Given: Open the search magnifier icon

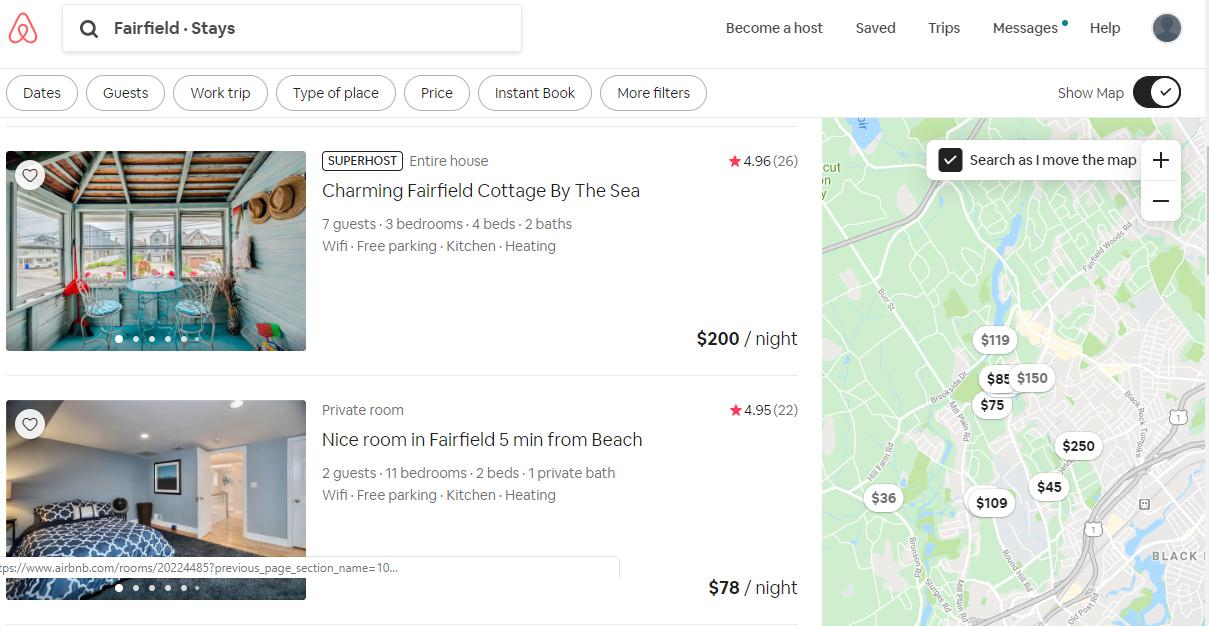Looking at the screenshot, I should tap(89, 28).
